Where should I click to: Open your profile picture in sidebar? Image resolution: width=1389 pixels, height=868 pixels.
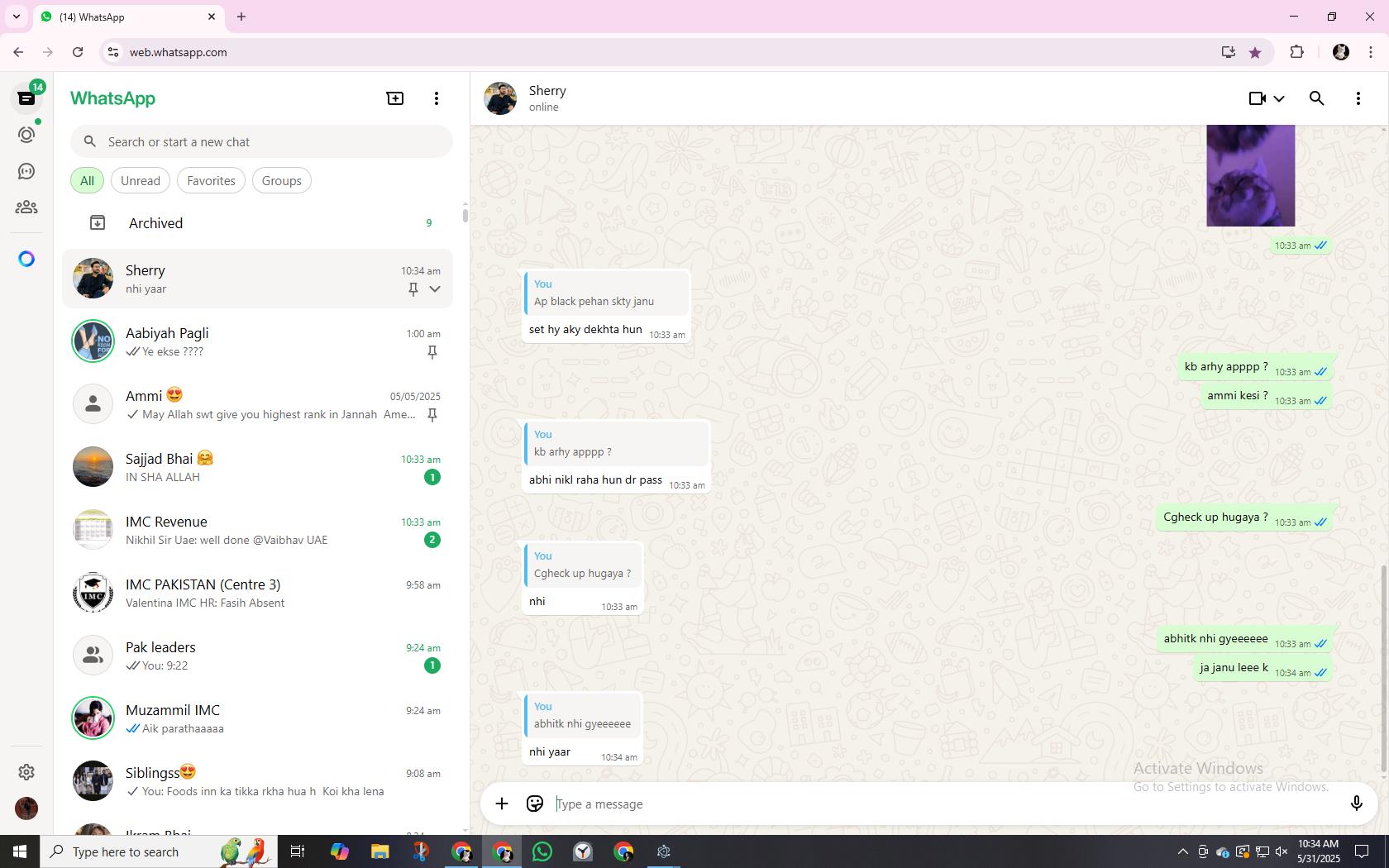pos(26,808)
